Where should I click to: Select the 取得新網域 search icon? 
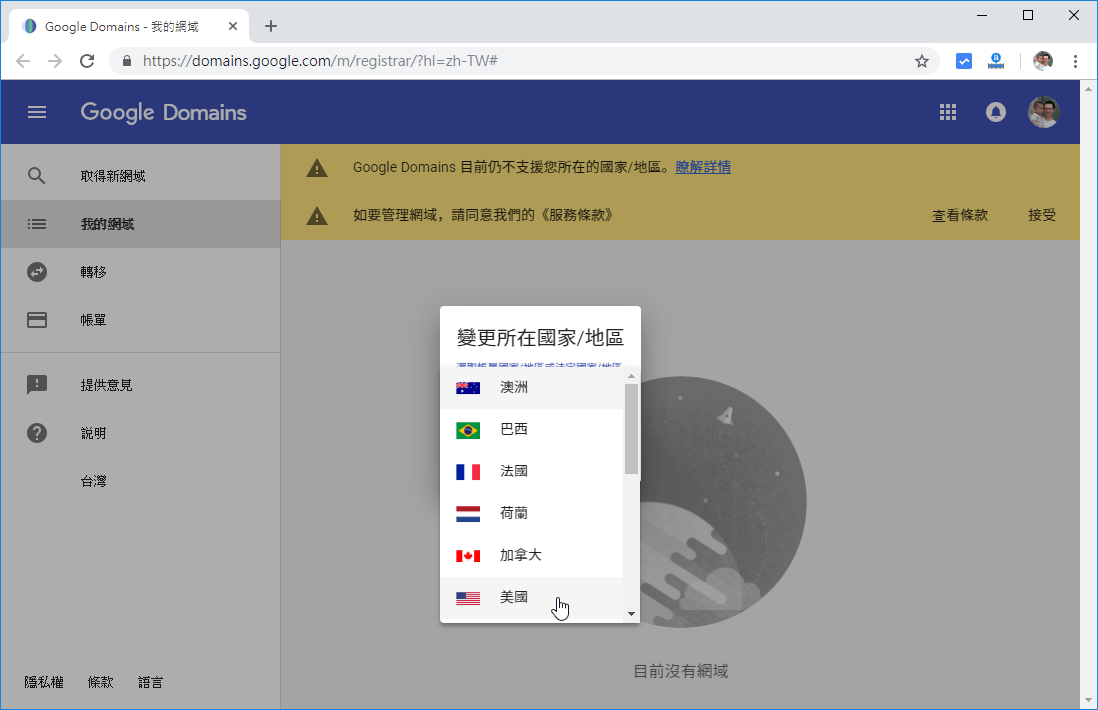(x=37, y=174)
